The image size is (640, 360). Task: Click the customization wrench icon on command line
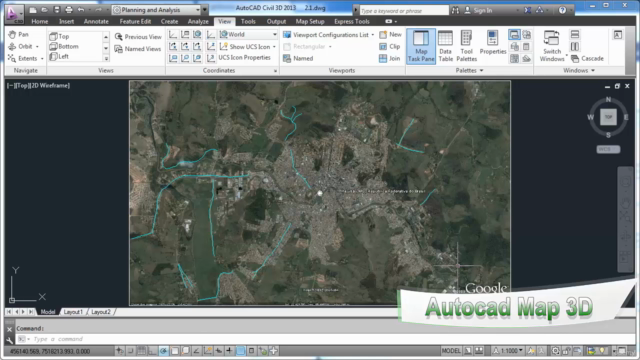pyautogui.click(x=10, y=340)
